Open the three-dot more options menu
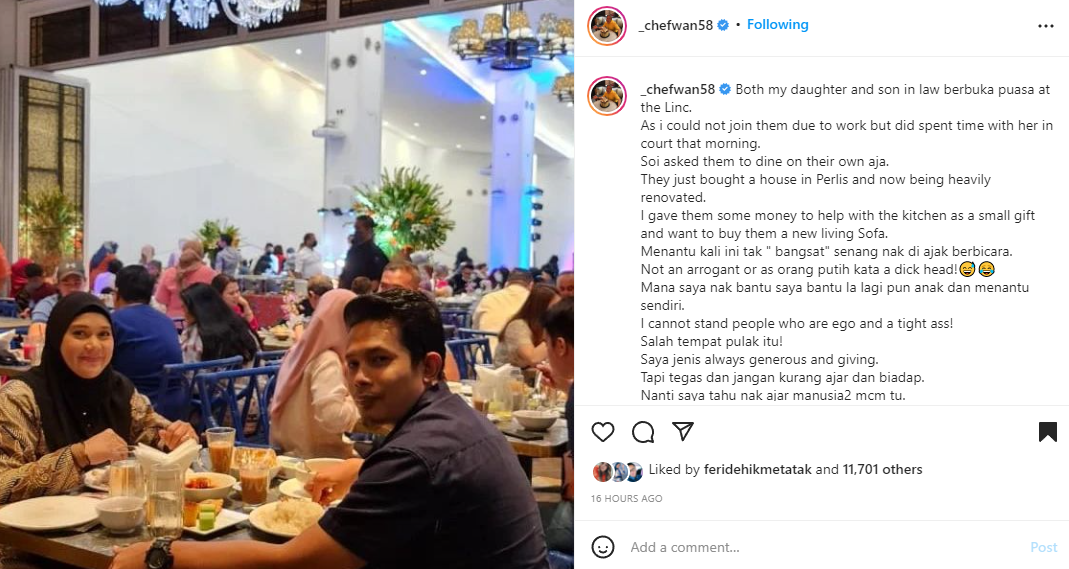This screenshot has height=569, width=1069. pos(1046,26)
